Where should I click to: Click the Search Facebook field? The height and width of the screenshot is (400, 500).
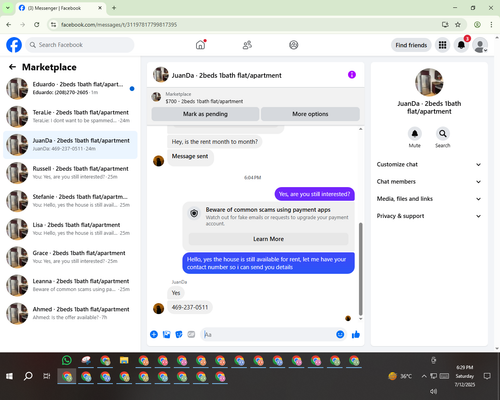[x=80, y=45]
